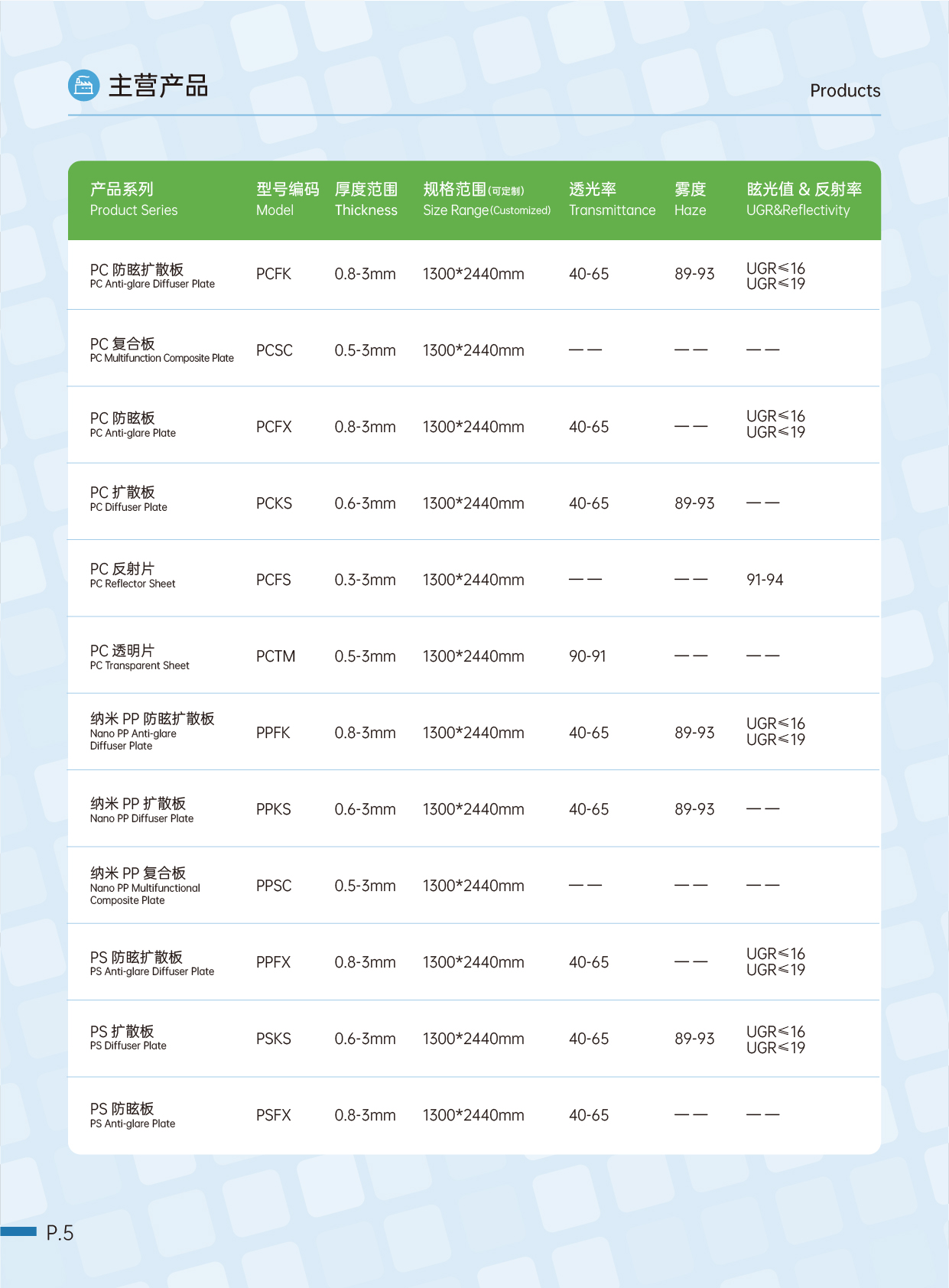
Task: Select the PC Reflector Sheet name
Action: click(x=132, y=576)
